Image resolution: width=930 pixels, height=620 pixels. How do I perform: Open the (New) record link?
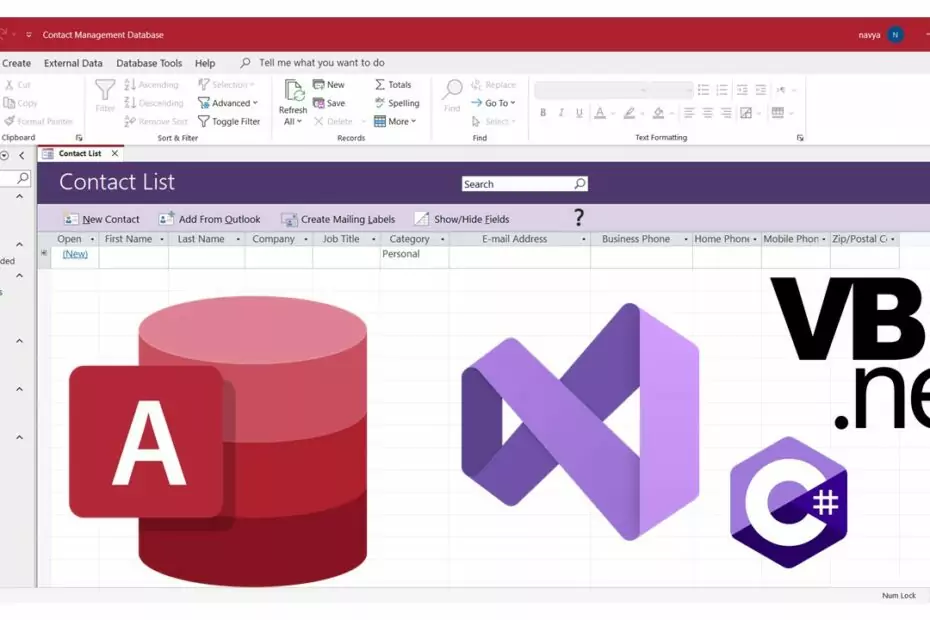[75, 254]
